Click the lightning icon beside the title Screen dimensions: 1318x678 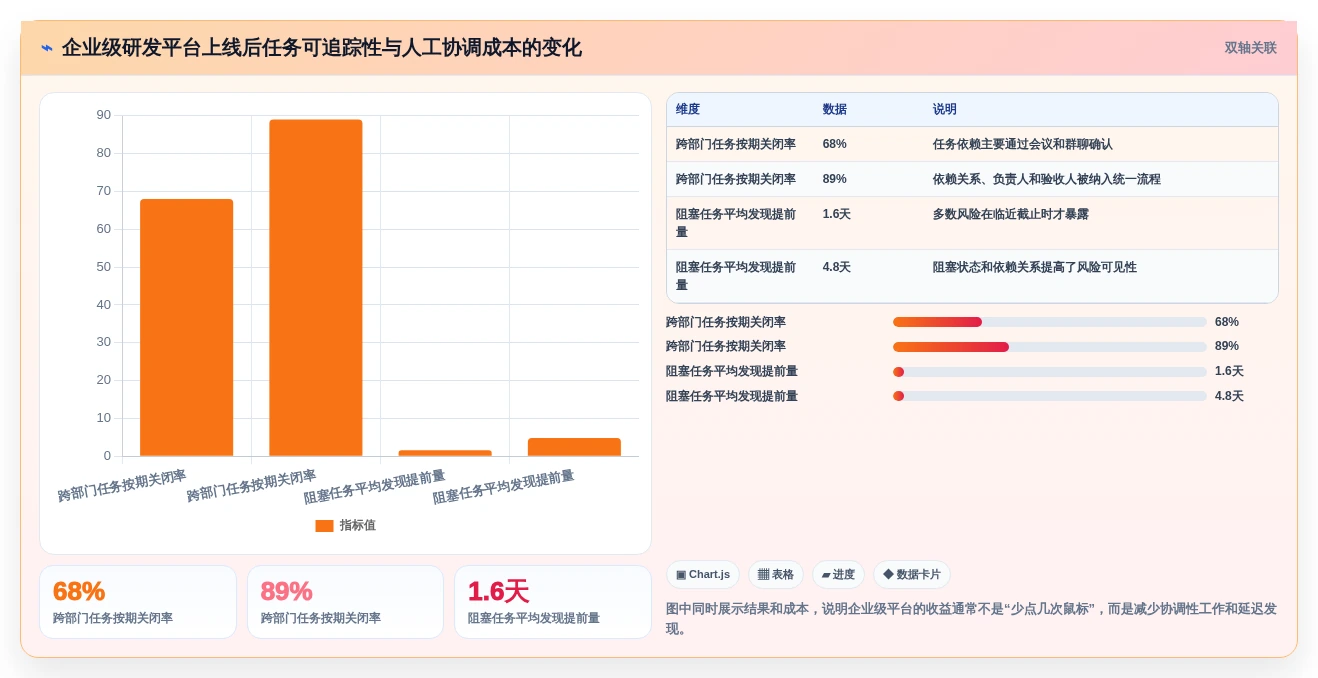pyautogui.click(x=47, y=48)
